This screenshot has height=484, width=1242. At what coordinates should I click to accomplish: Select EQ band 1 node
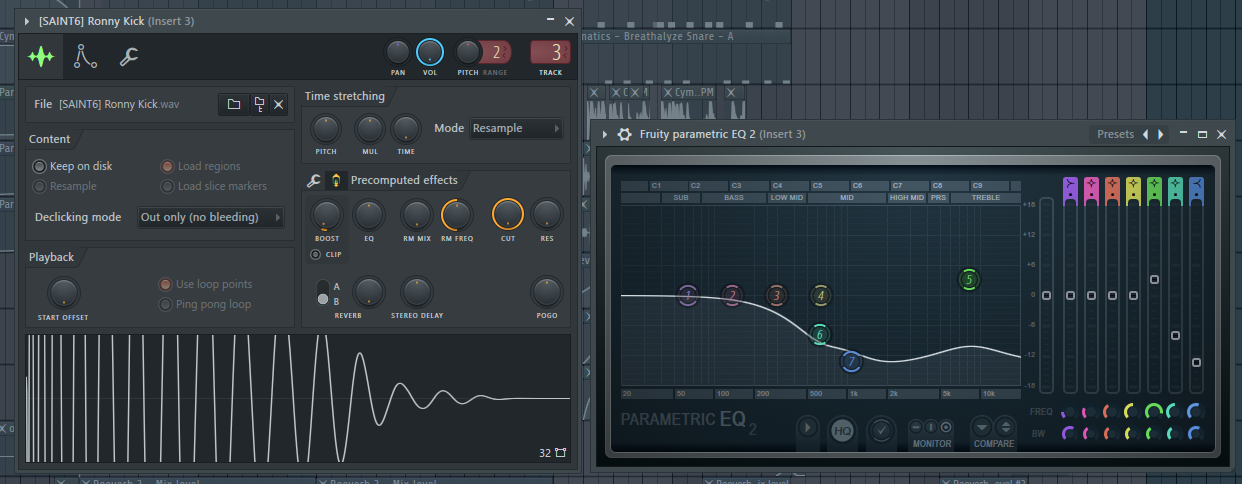coord(687,295)
